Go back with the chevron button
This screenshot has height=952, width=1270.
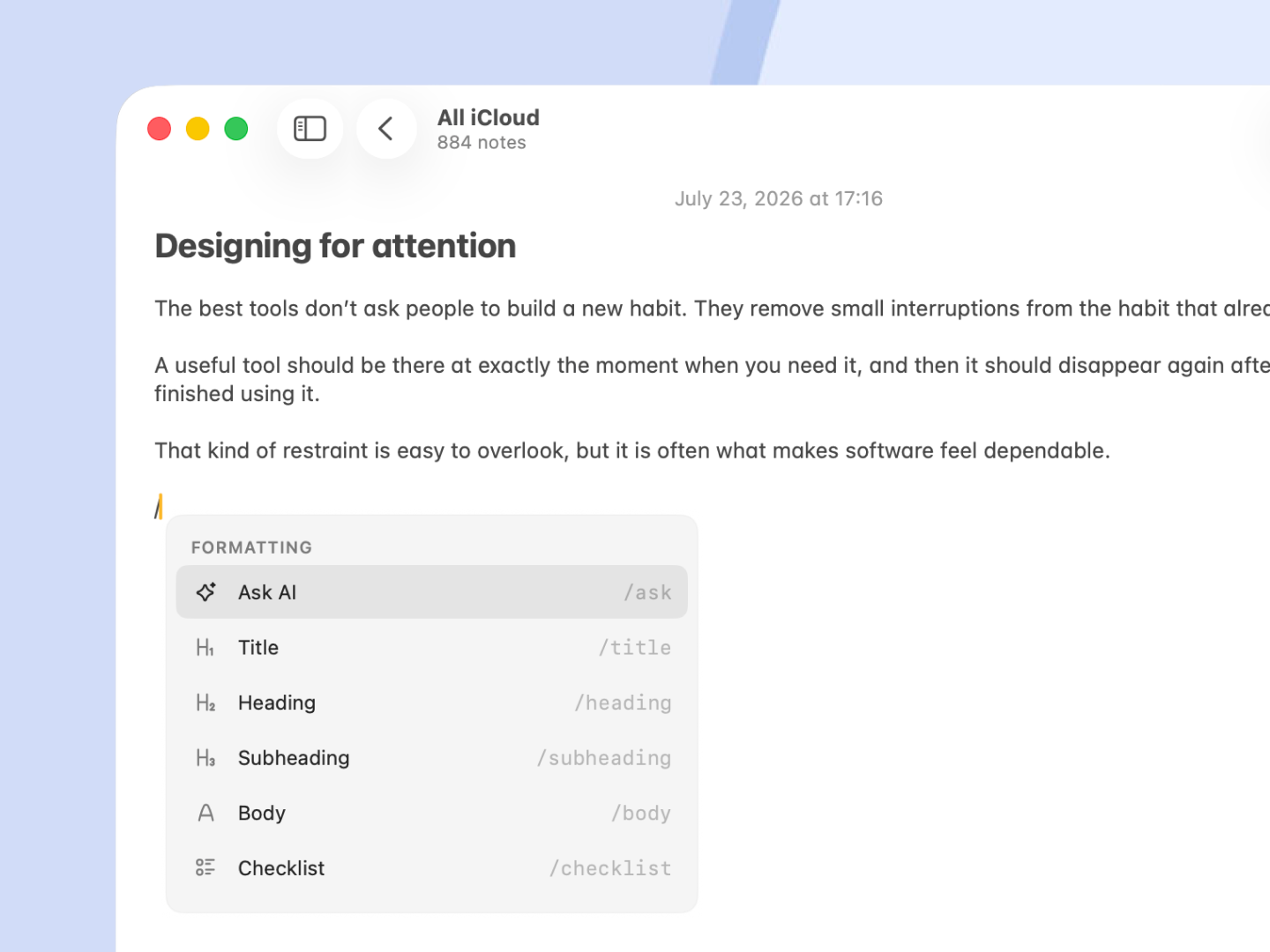tap(386, 129)
